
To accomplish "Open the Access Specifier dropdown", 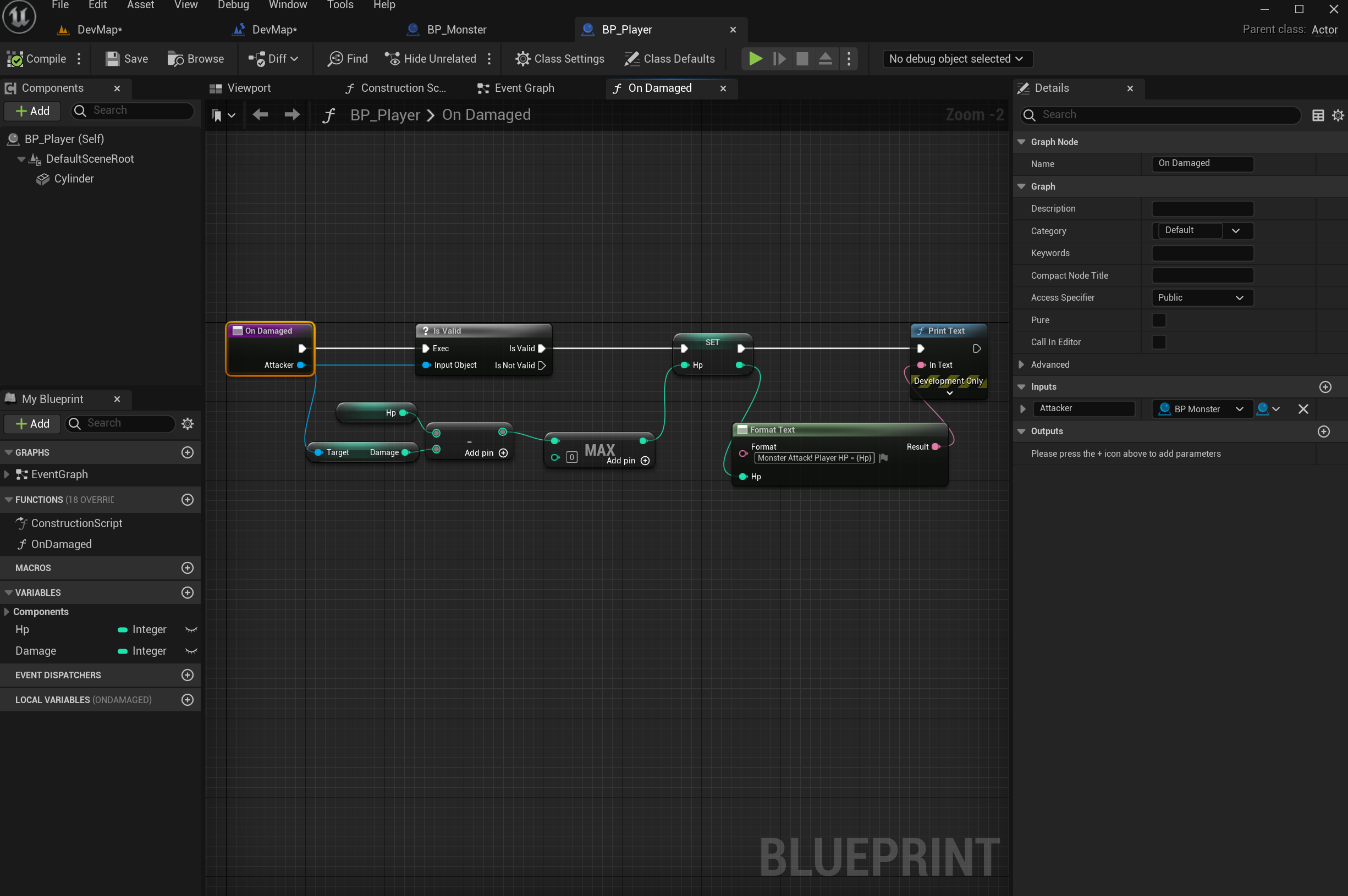I will (x=1202, y=298).
